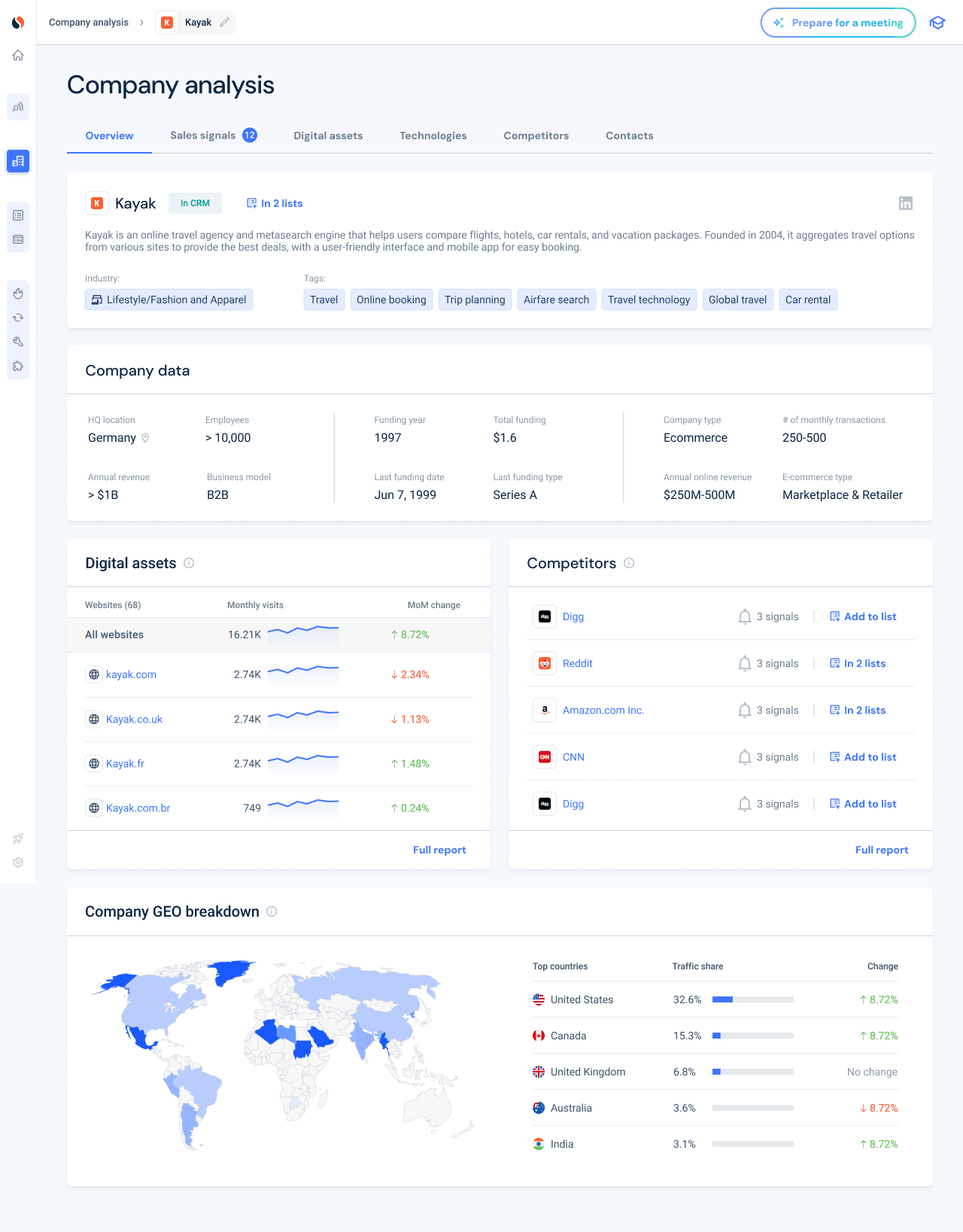Image resolution: width=963 pixels, height=1232 pixels.
Task: Open the CNN competitor link
Action: click(573, 757)
